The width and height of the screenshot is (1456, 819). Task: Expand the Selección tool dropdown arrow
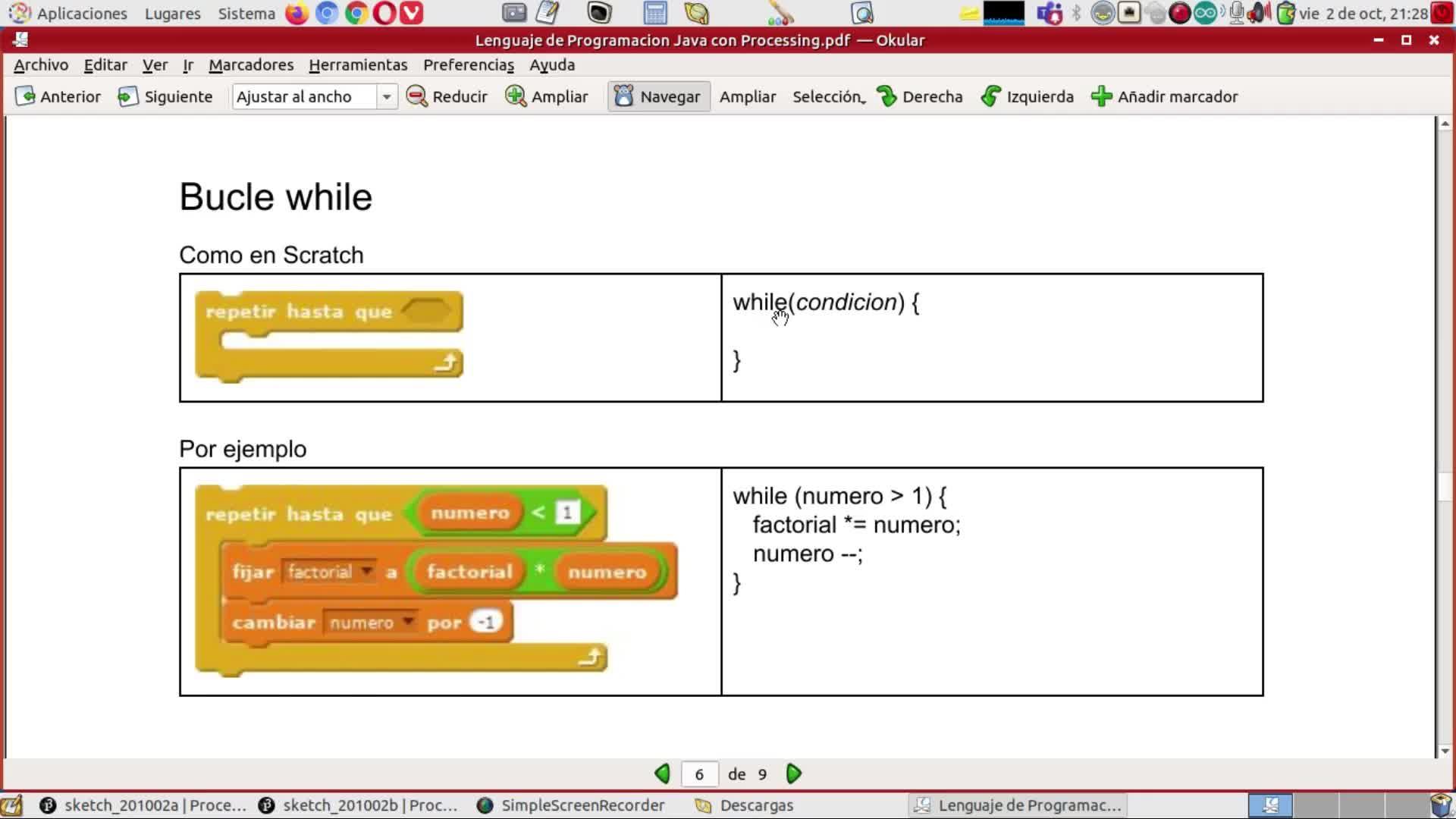point(864,101)
